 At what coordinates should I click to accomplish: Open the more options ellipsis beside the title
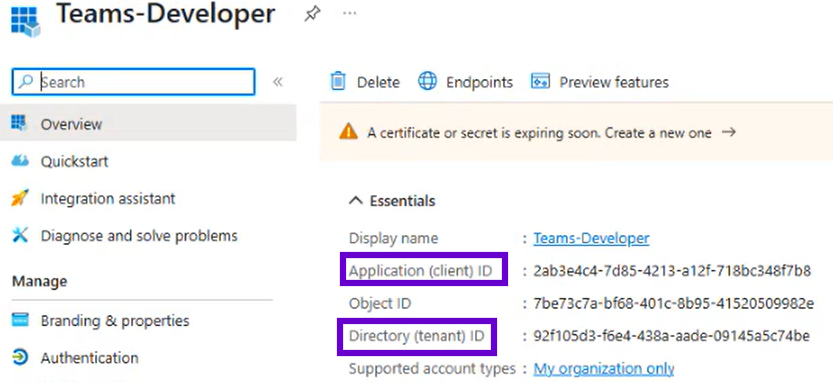point(350,13)
